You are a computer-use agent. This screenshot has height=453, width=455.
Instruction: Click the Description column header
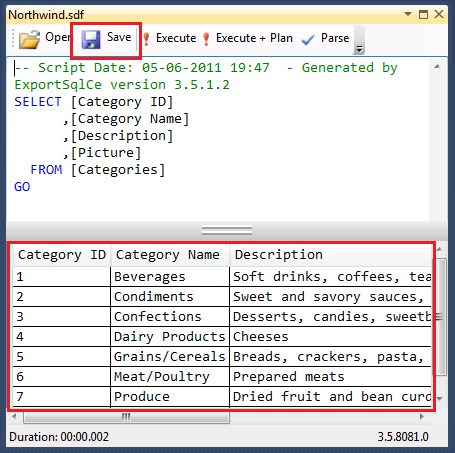click(331, 255)
